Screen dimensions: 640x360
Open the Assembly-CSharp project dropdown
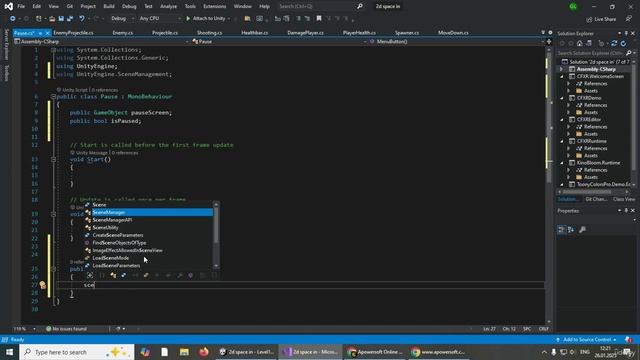[x=101, y=42]
